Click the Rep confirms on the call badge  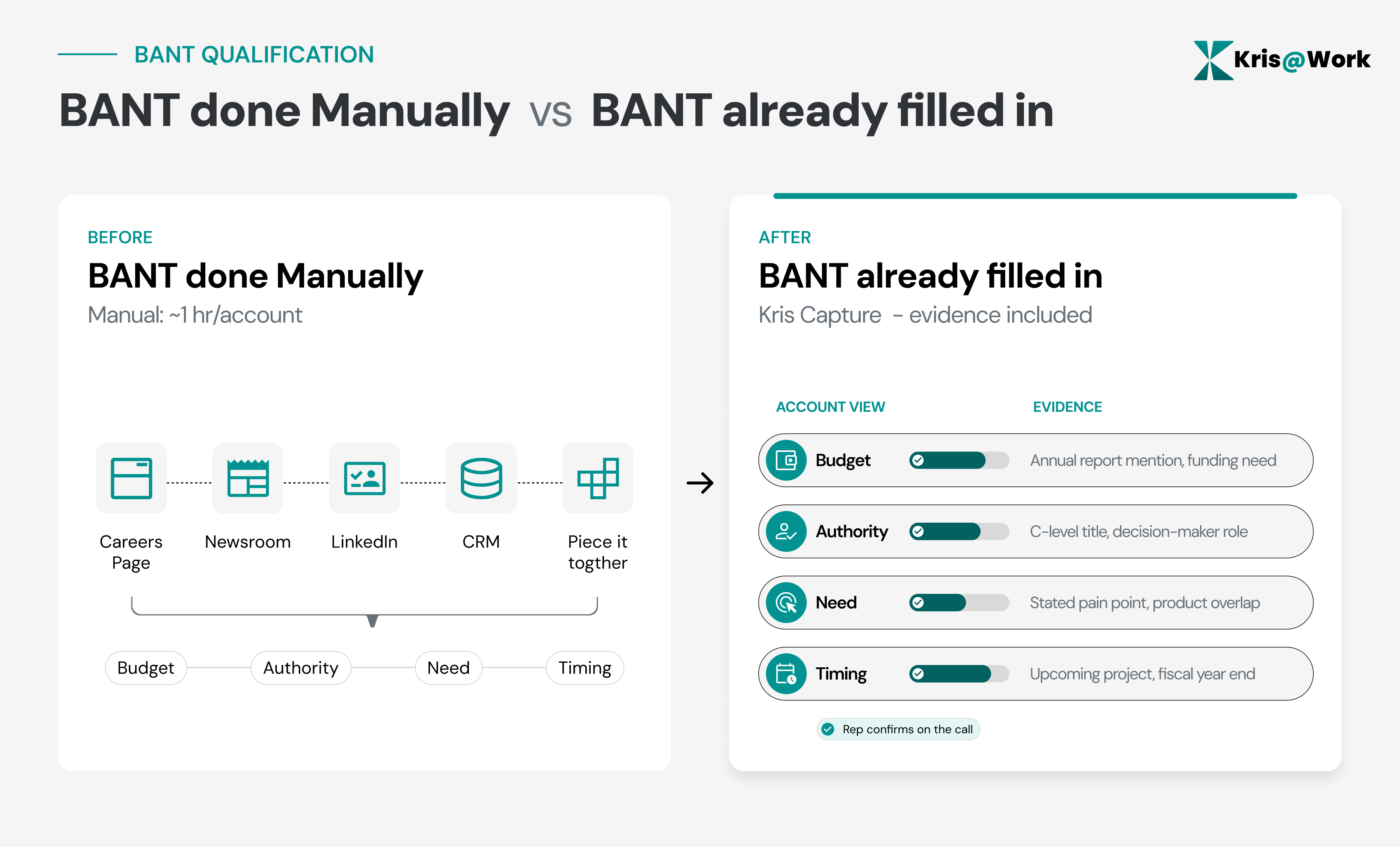(x=898, y=729)
